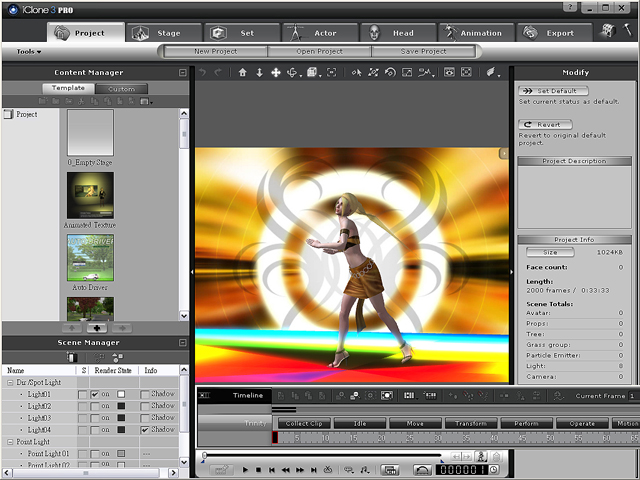Enable the Light02 'on' checkbox
This screenshot has height=480, width=640.
tap(95, 406)
